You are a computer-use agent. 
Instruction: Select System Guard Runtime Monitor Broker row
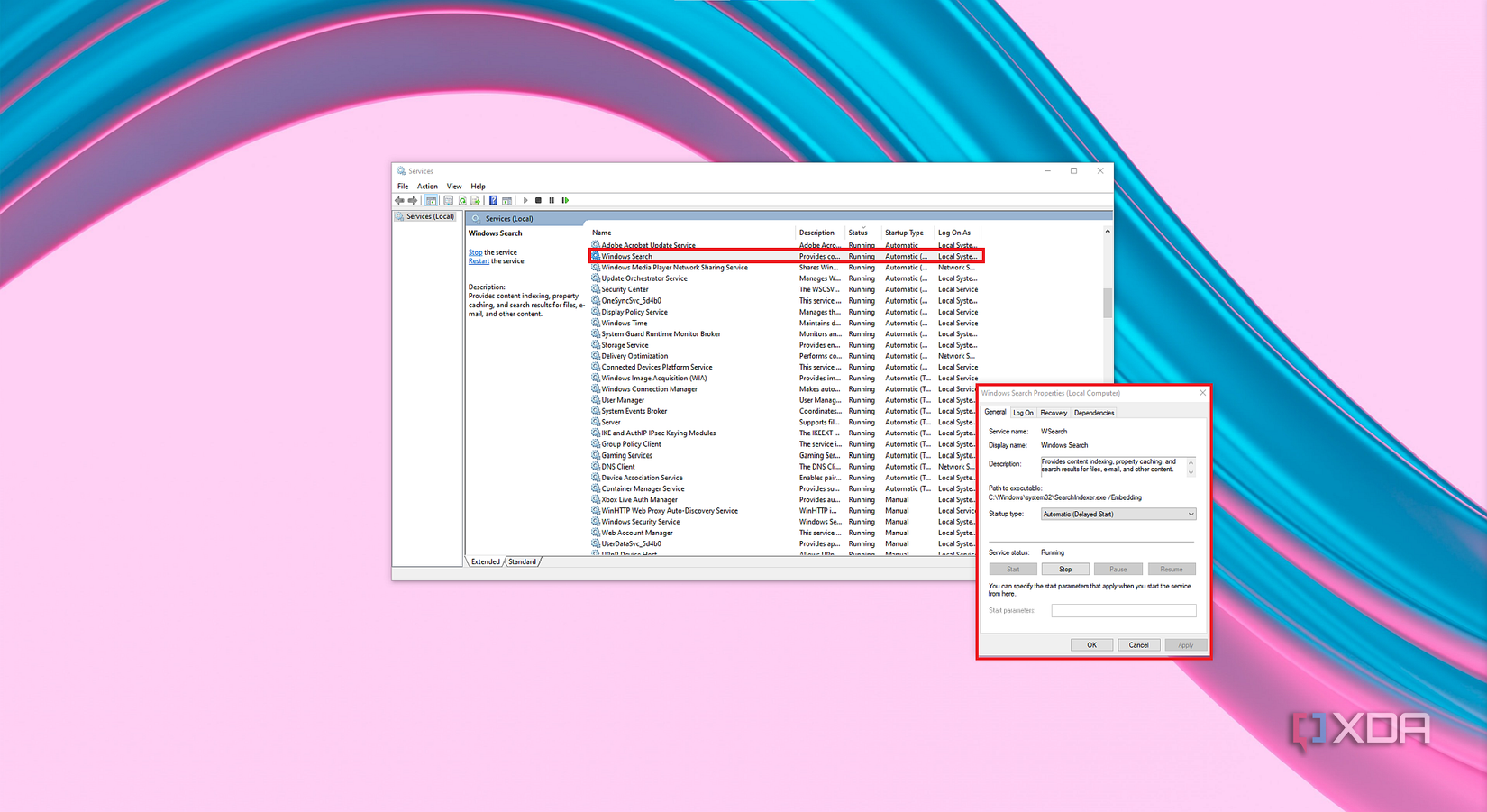click(786, 333)
